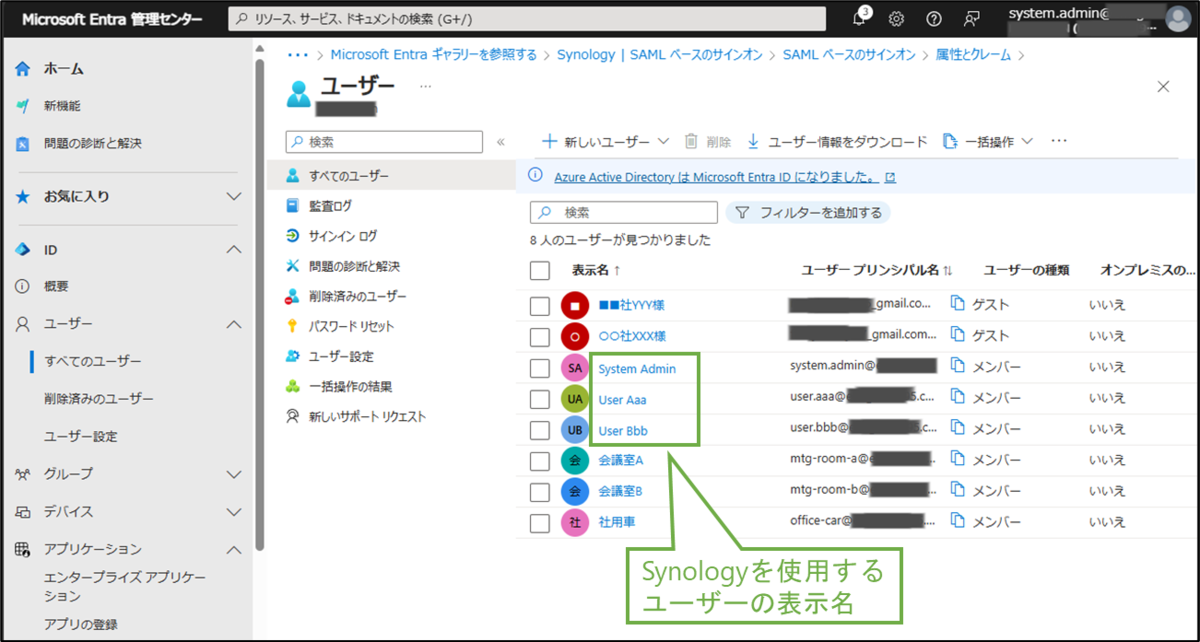Check the box for 会議室B

[540, 492]
